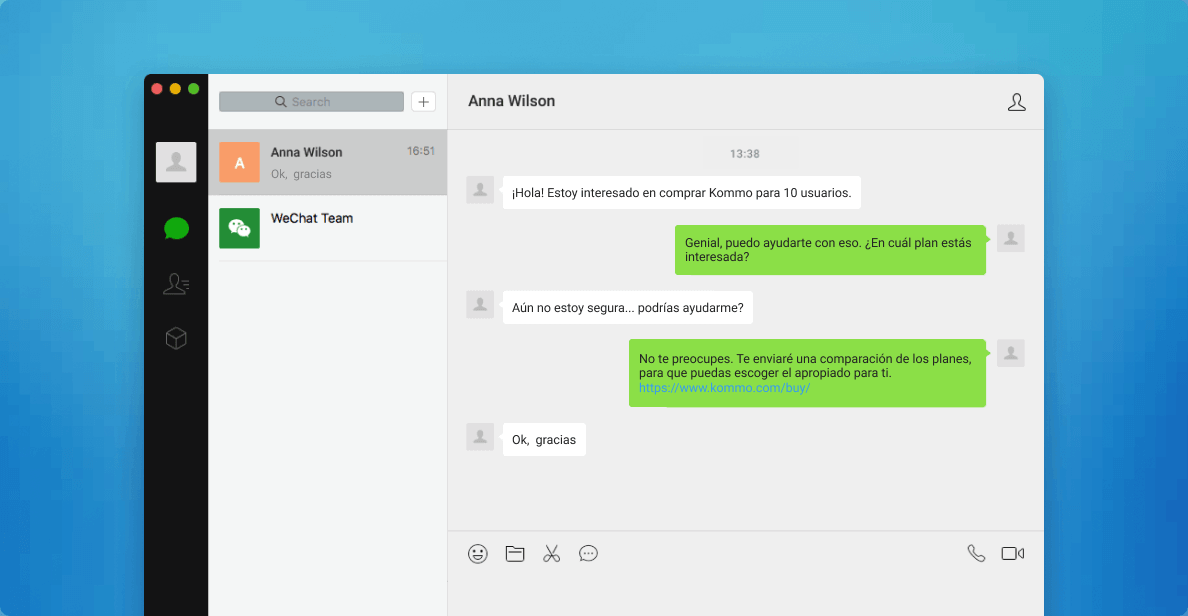Open the file attachment folder icon
Viewport: 1188px width, 616px height.
[515, 553]
